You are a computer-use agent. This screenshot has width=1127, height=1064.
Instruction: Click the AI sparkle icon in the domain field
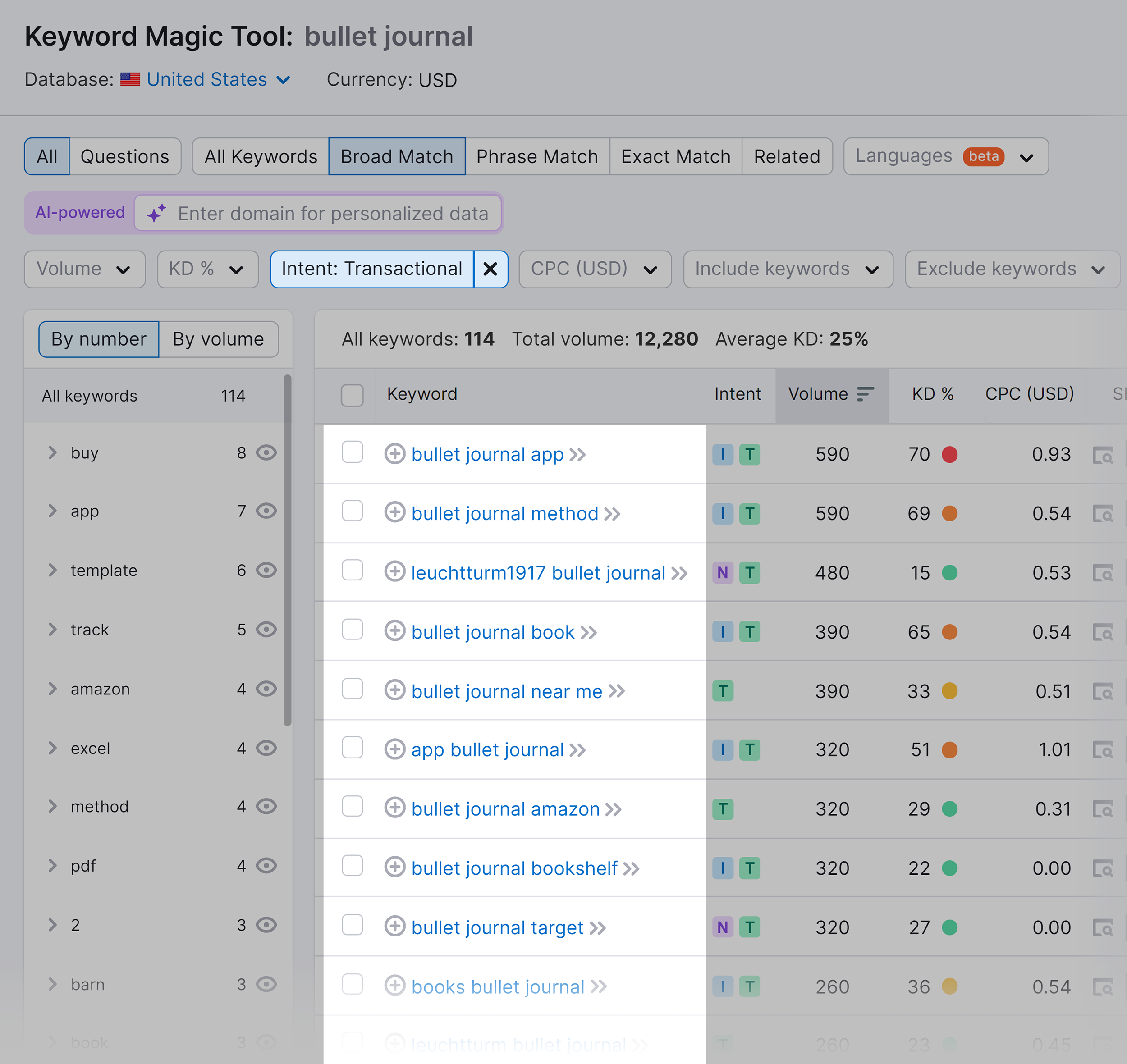click(156, 213)
